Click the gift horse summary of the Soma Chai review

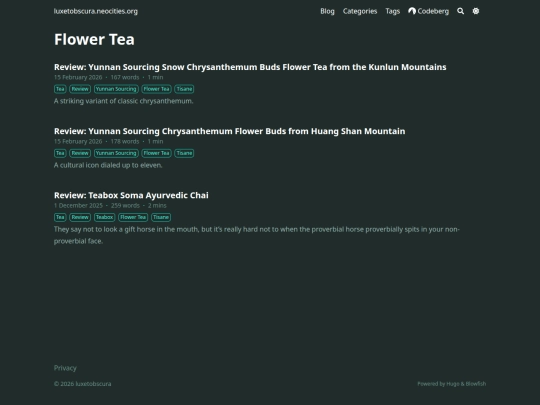click(257, 235)
